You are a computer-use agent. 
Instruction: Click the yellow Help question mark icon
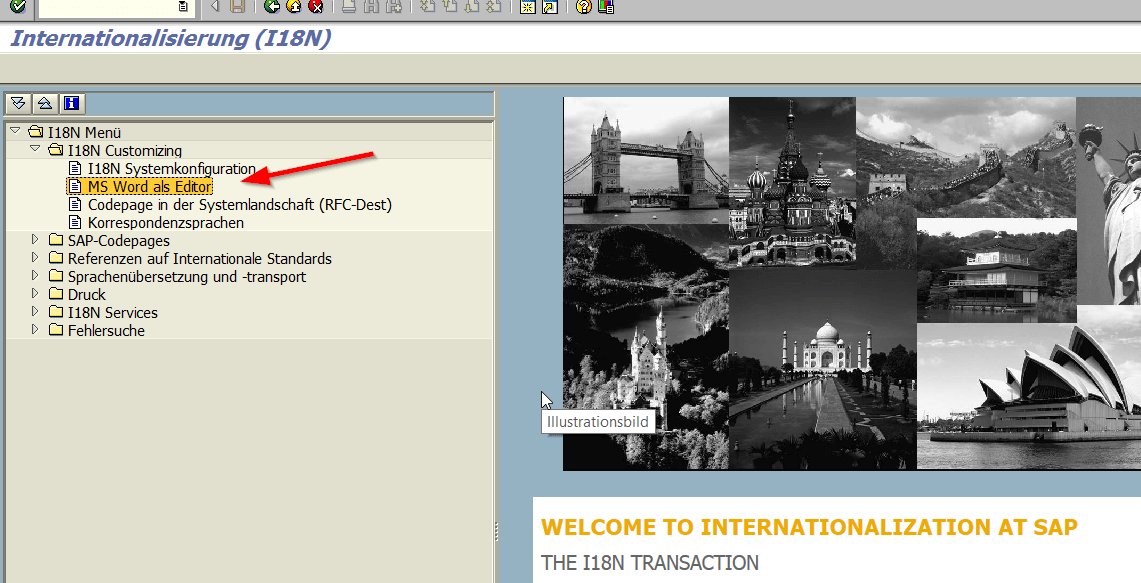tap(583, 7)
